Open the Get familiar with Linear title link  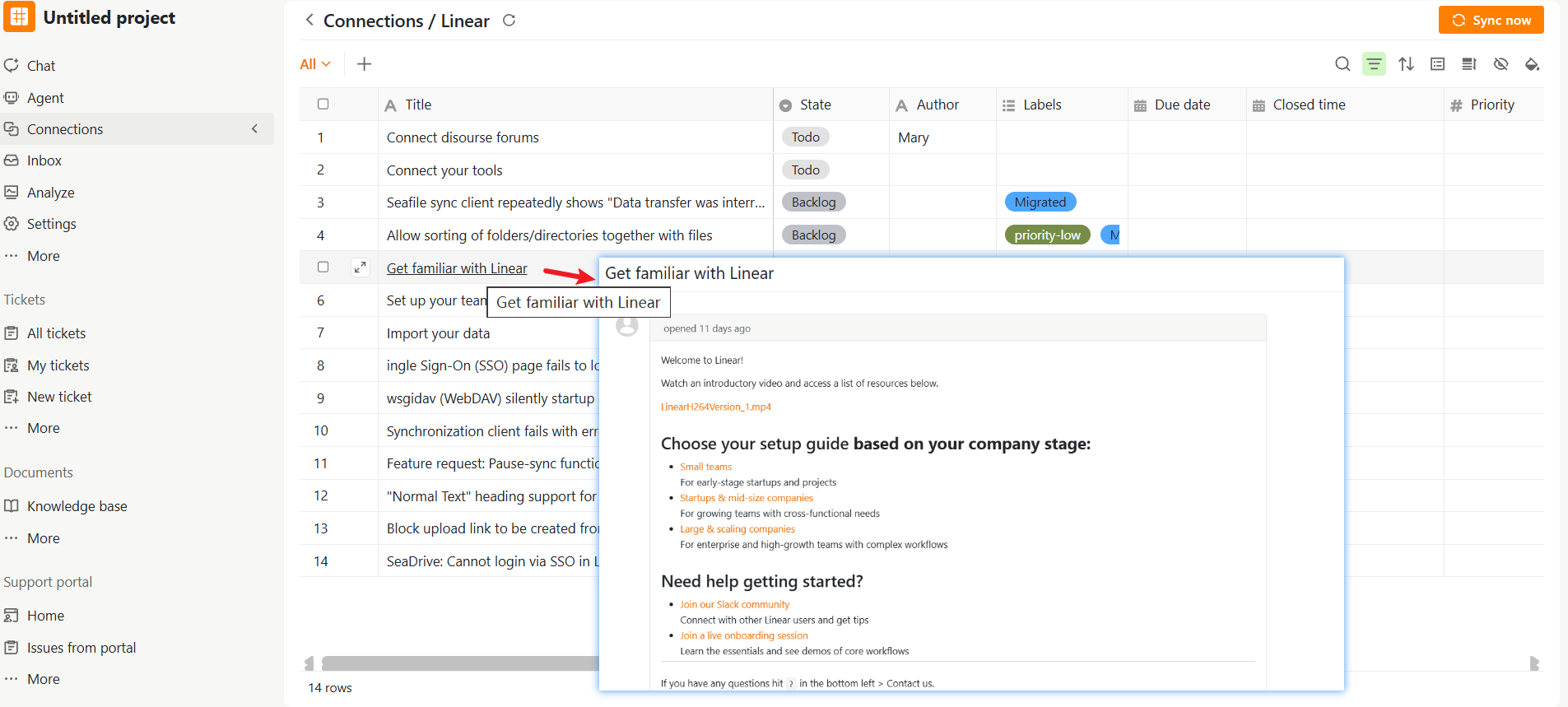pyautogui.click(x=457, y=268)
